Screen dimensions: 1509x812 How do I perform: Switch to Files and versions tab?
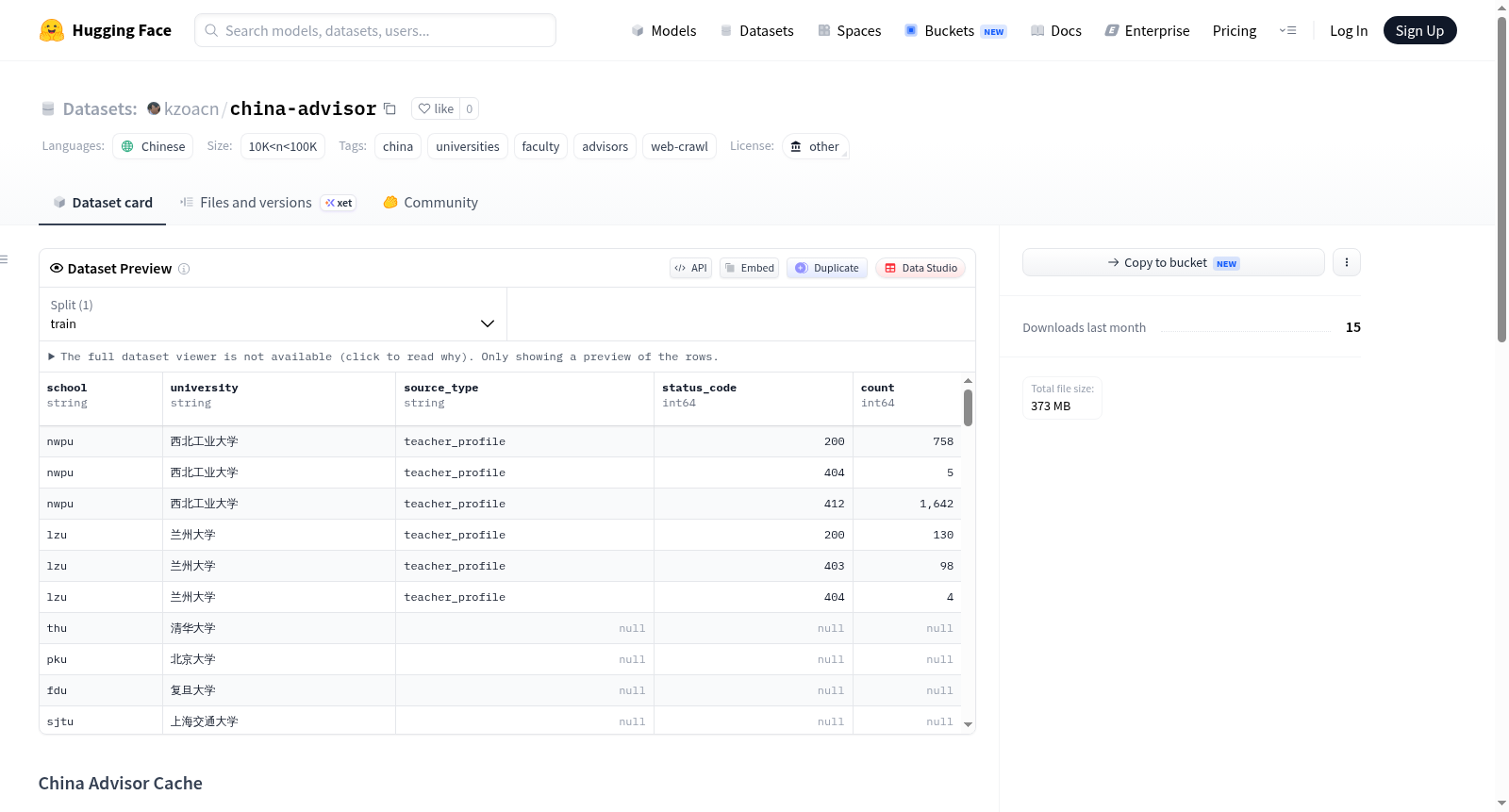coord(268,203)
